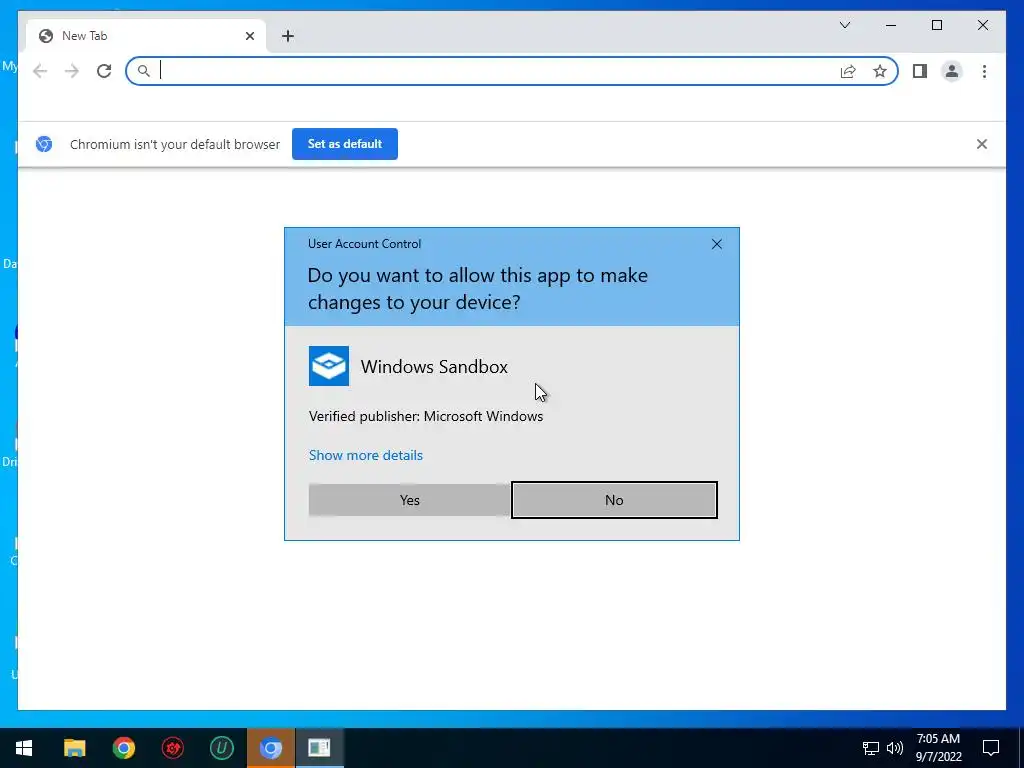Image resolution: width=1024 pixels, height=768 pixels.
Task: Bookmark this tab with the star icon
Action: (x=880, y=71)
